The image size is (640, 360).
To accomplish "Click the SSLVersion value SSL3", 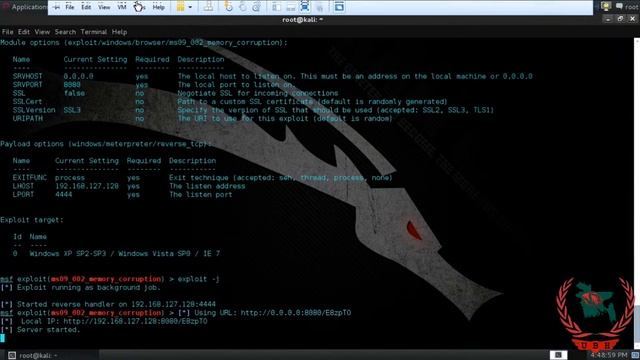I will [72, 110].
